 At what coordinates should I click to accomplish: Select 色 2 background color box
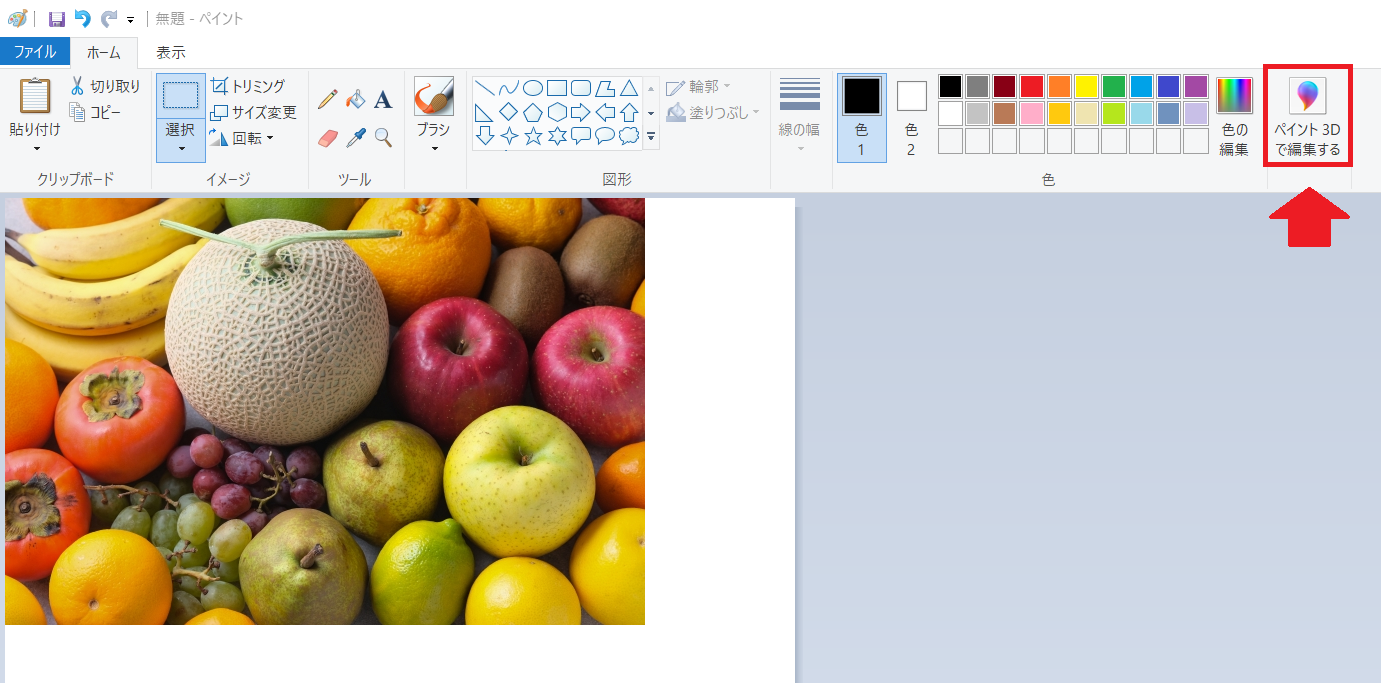point(911,117)
